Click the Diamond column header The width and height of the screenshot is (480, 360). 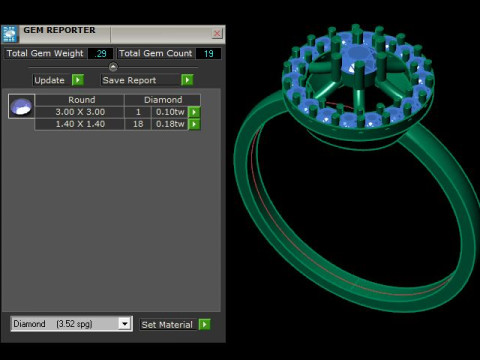pyautogui.click(x=163, y=100)
